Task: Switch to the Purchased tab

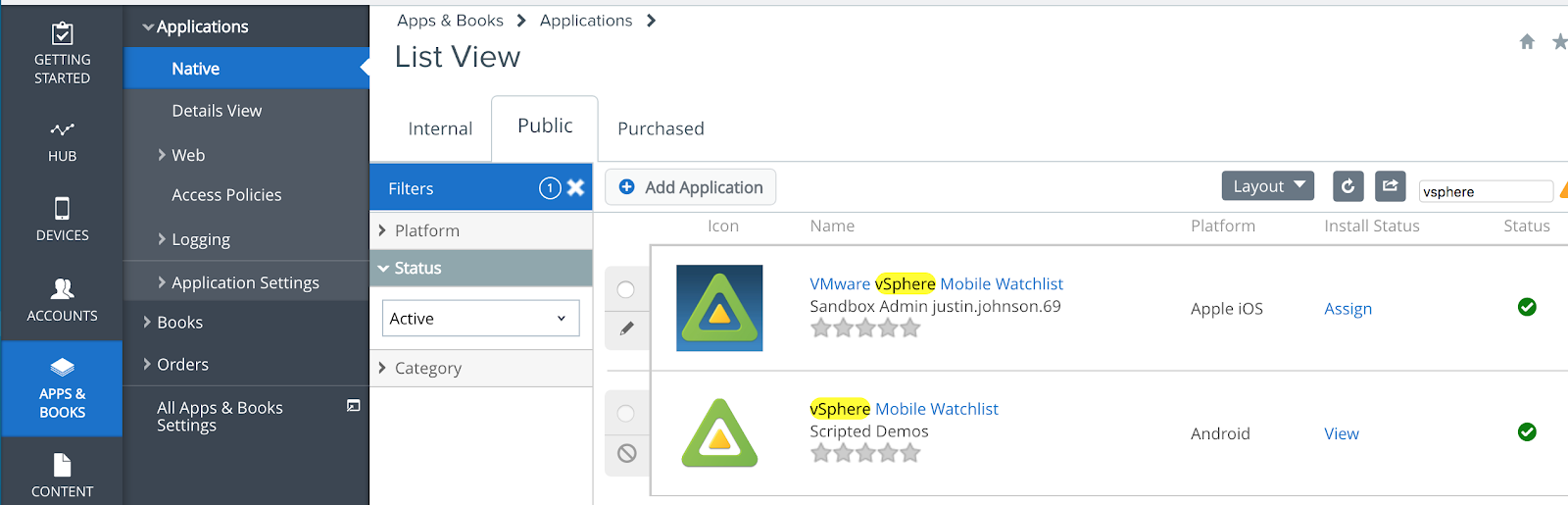Action: 661,128
